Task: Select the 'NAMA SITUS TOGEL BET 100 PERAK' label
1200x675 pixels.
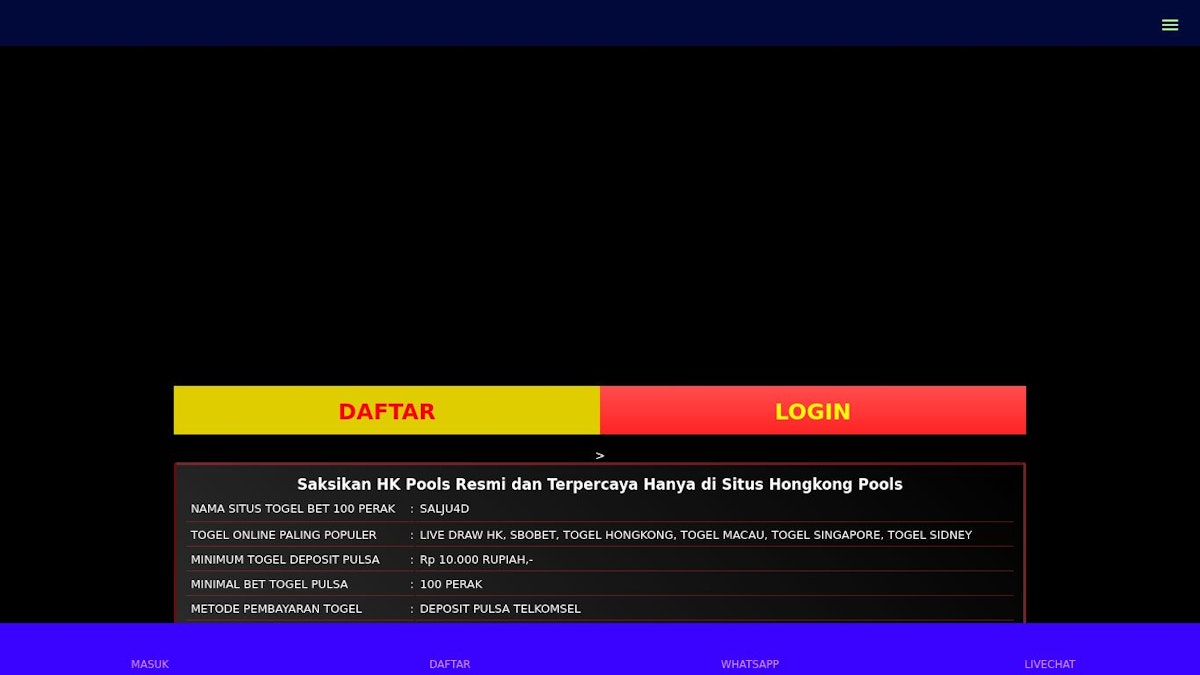Action: (293, 509)
